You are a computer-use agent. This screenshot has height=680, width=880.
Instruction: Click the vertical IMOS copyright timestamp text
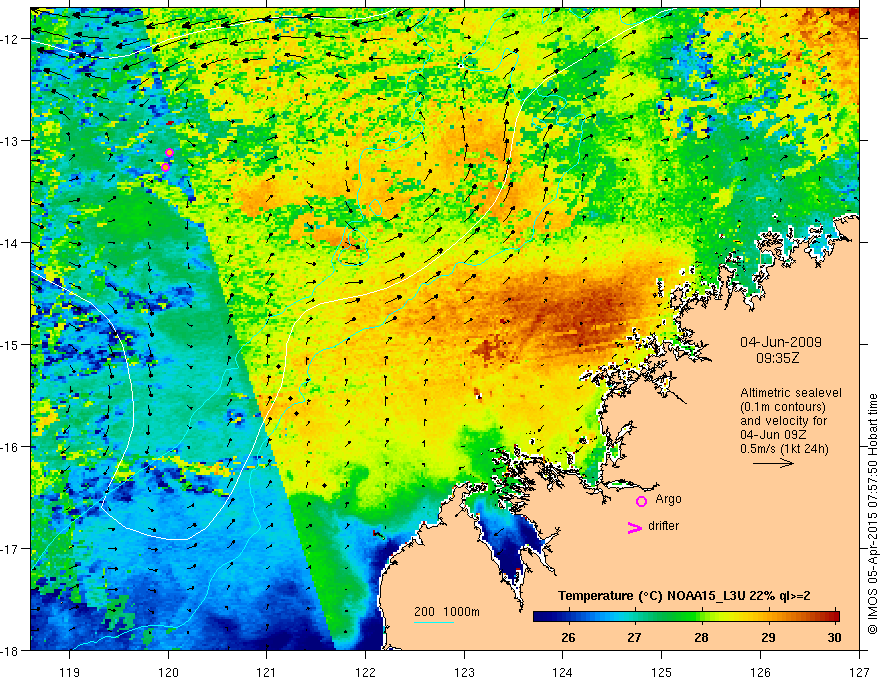click(873, 515)
